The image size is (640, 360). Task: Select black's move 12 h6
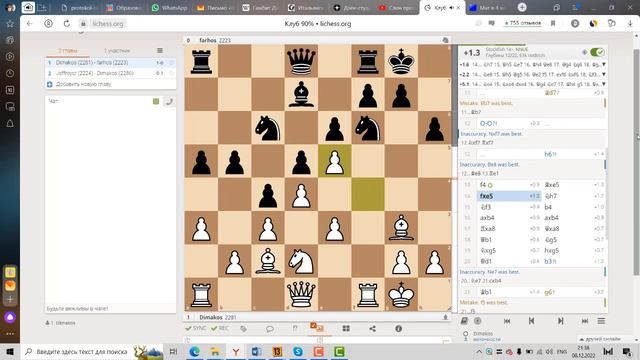coord(573,154)
